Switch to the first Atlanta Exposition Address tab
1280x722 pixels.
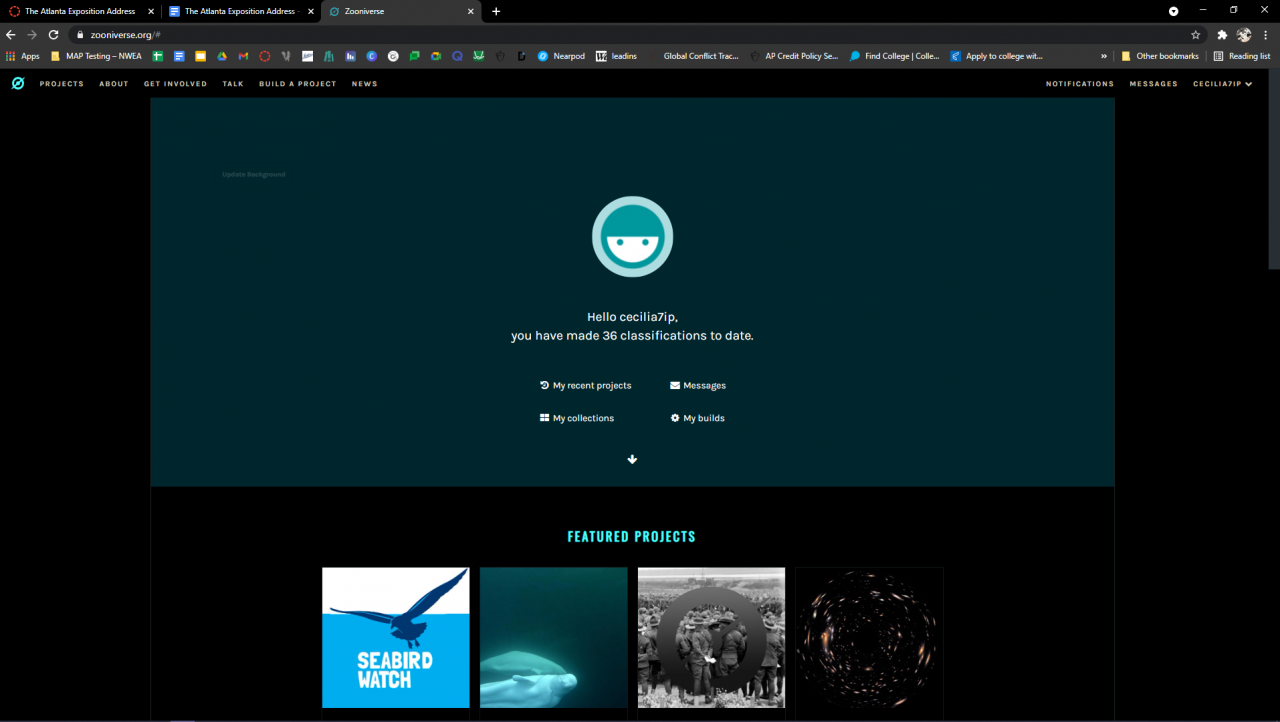pos(80,11)
